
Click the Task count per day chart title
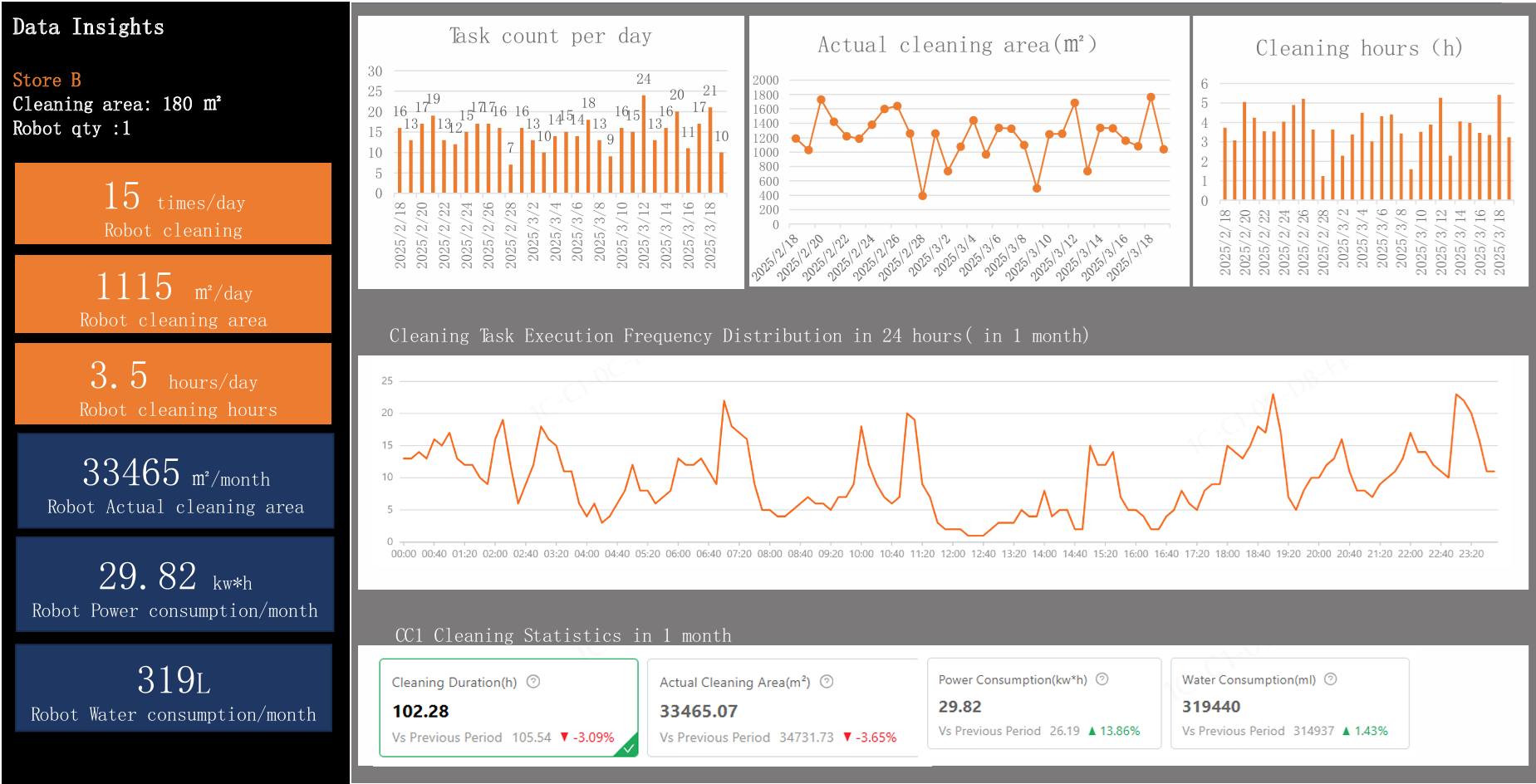coord(550,37)
